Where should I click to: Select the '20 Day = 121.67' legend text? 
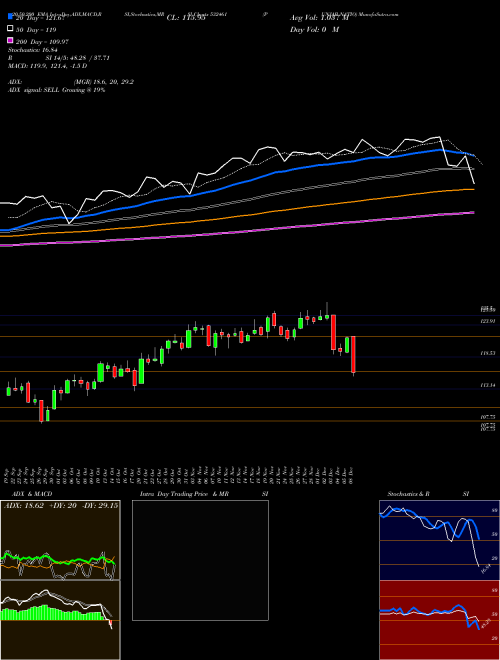pos(40,18)
